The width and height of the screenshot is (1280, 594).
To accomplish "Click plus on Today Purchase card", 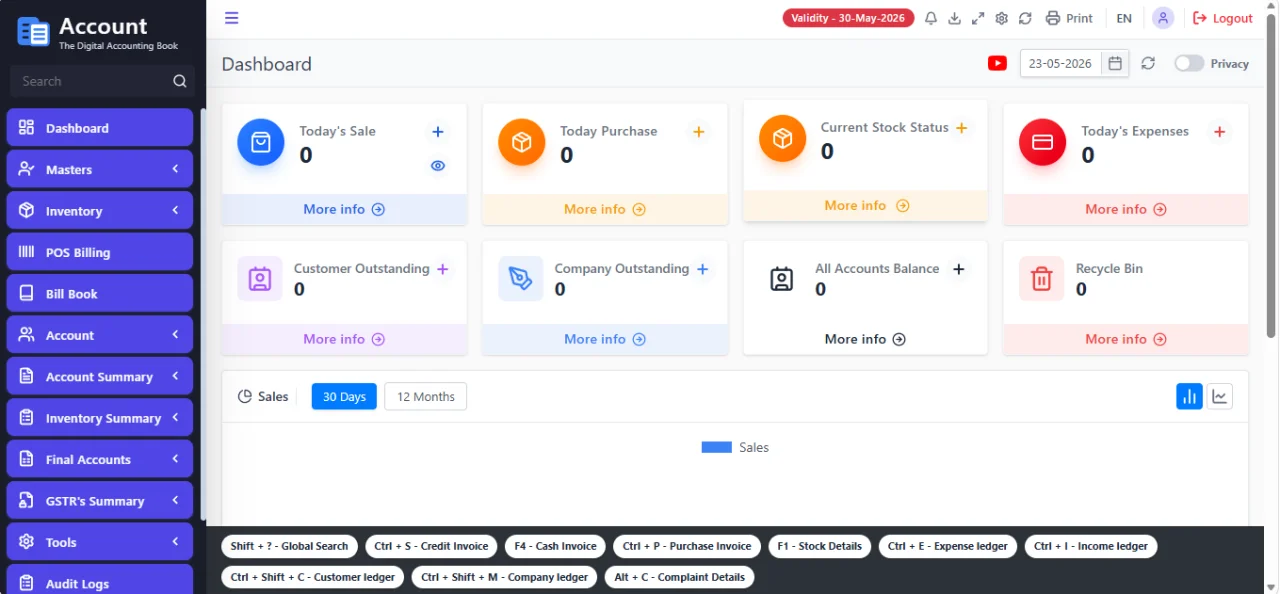I will pyautogui.click(x=698, y=131).
